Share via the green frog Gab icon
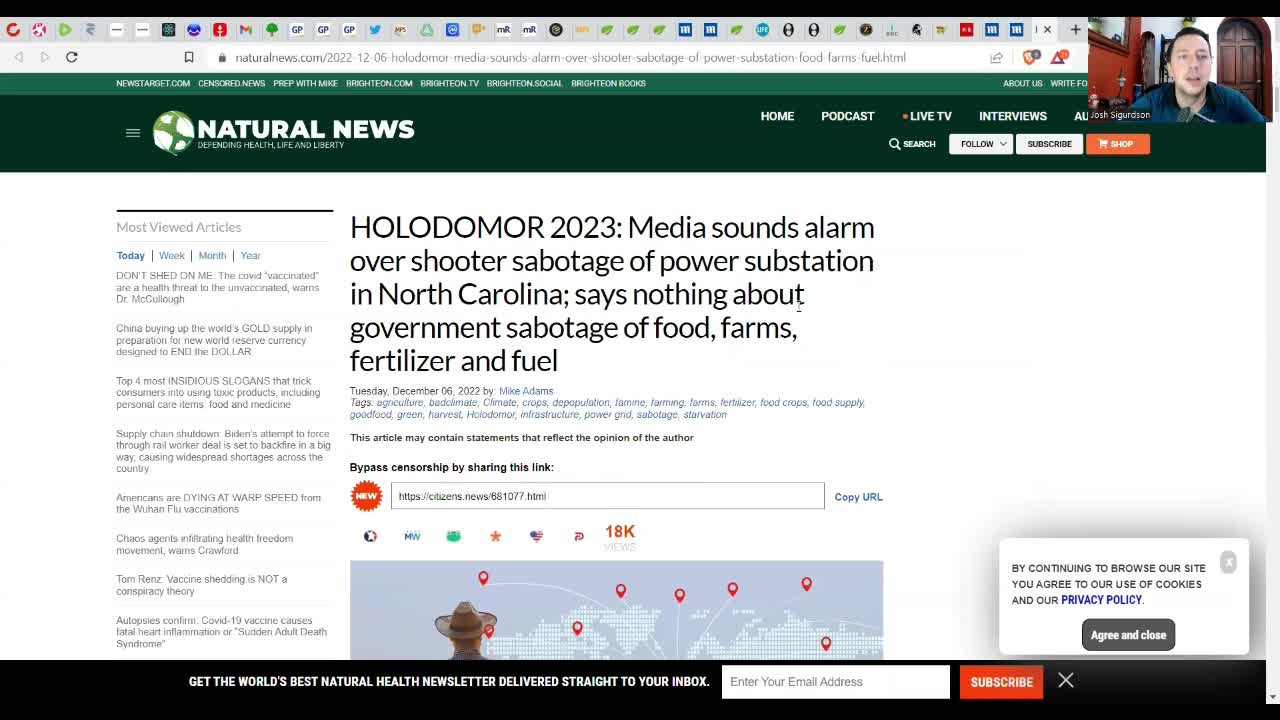This screenshot has height=720, width=1280. click(x=453, y=536)
